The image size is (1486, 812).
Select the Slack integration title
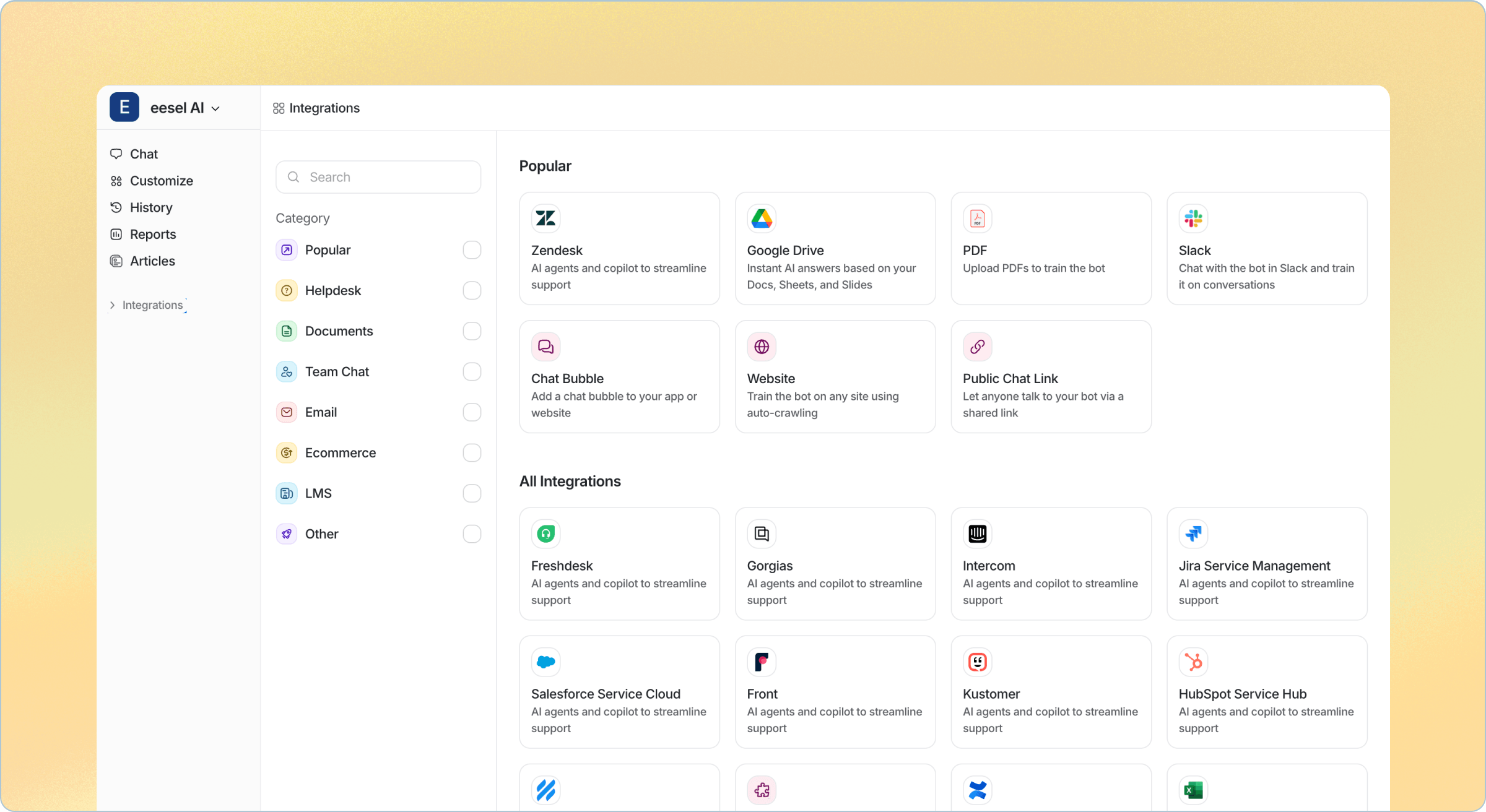click(1194, 250)
